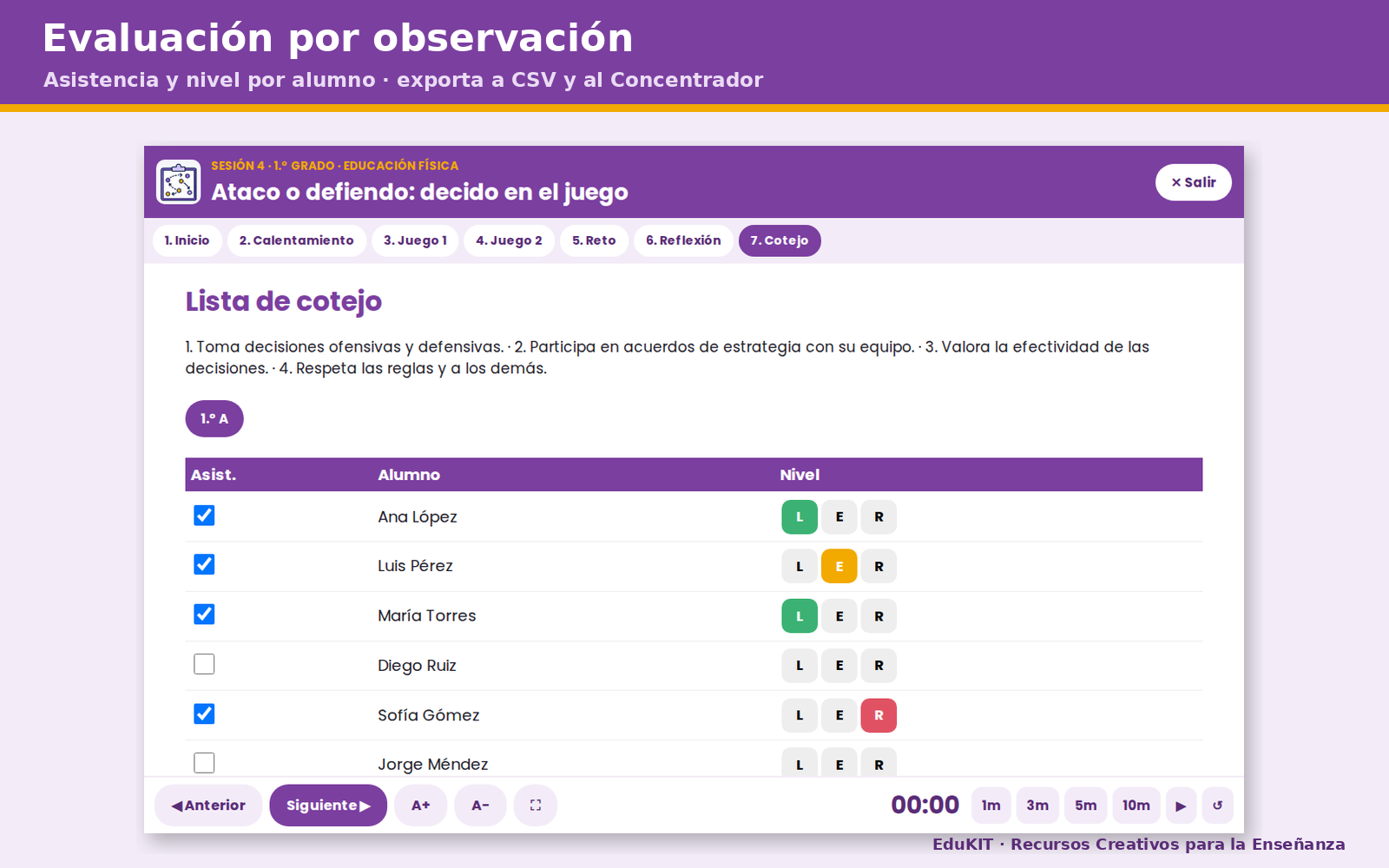Set timer to 3m
This screenshot has width=1389, height=868.
1037,806
